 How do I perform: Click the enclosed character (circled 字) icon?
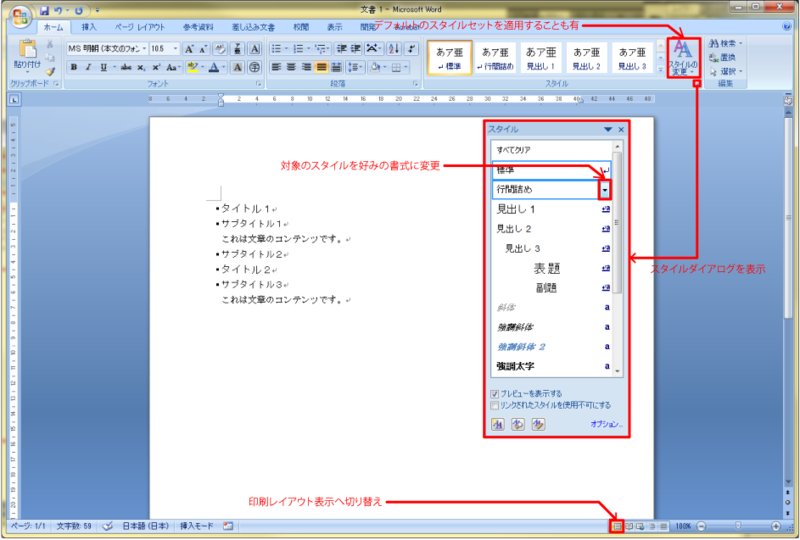255,67
